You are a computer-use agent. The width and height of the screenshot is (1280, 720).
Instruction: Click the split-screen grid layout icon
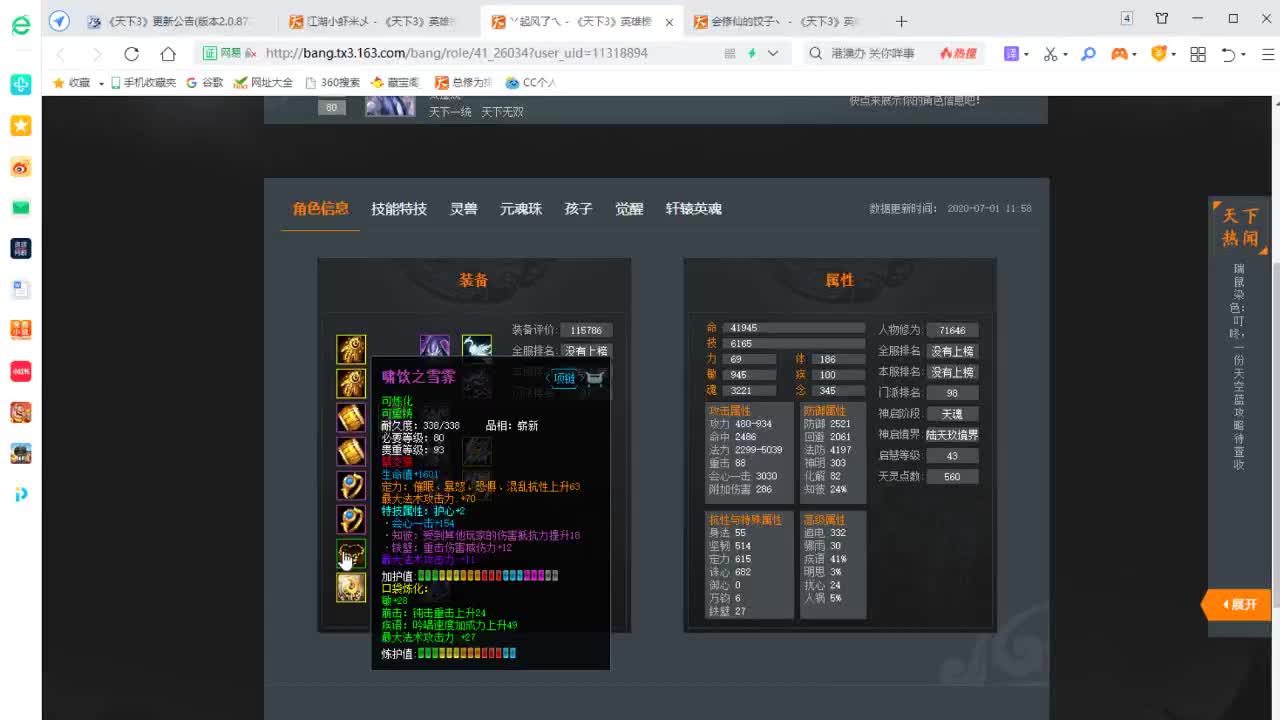pyautogui.click(x=1198, y=55)
